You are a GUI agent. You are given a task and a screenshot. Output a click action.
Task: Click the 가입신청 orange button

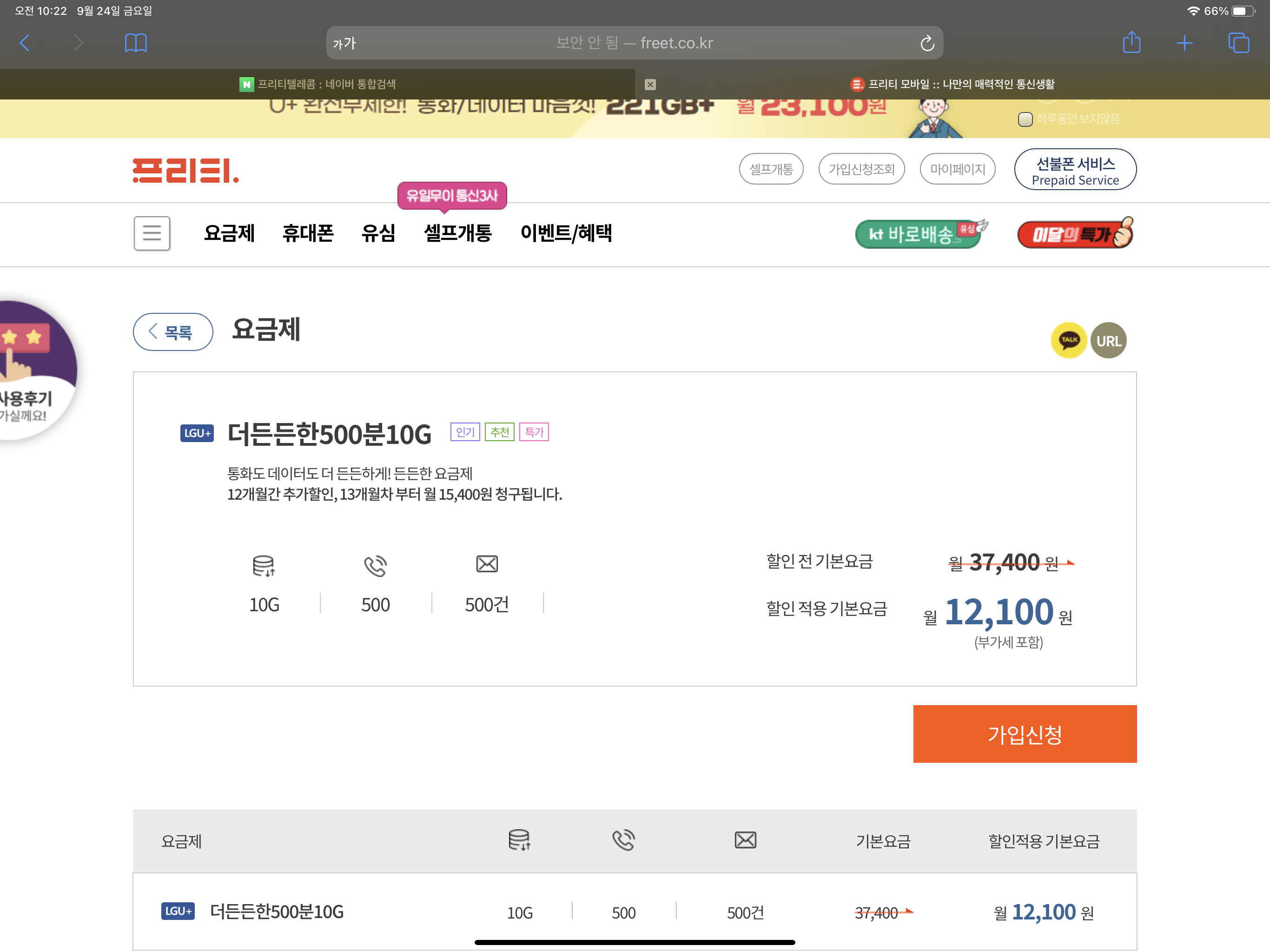tap(1025, 734)
